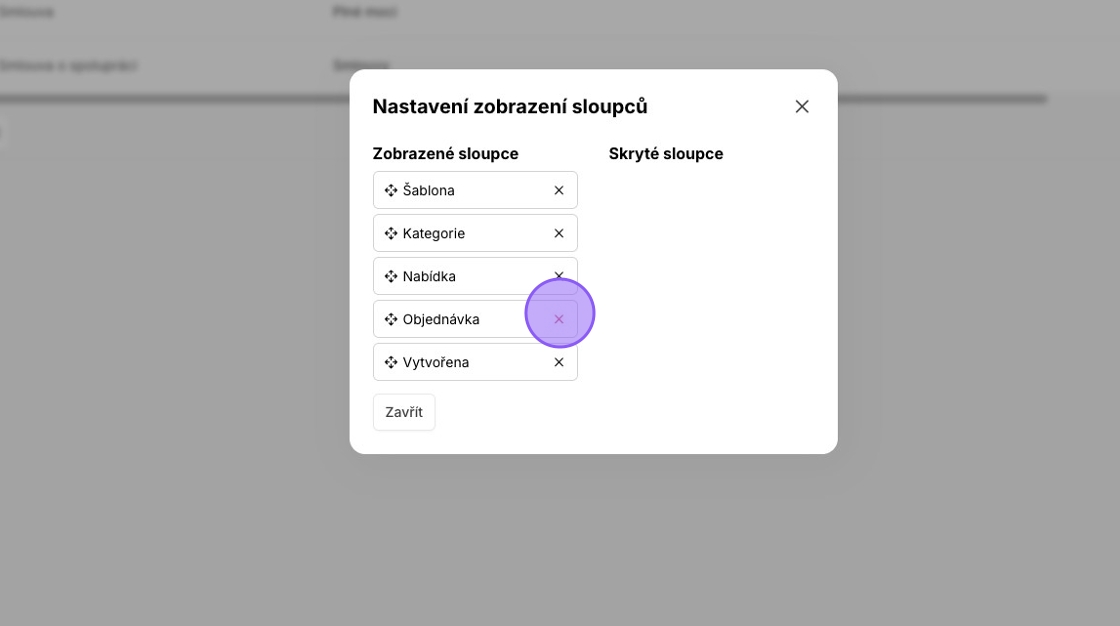
Task: Click the move icon next to Objednávka
Action: click(391, 319)
